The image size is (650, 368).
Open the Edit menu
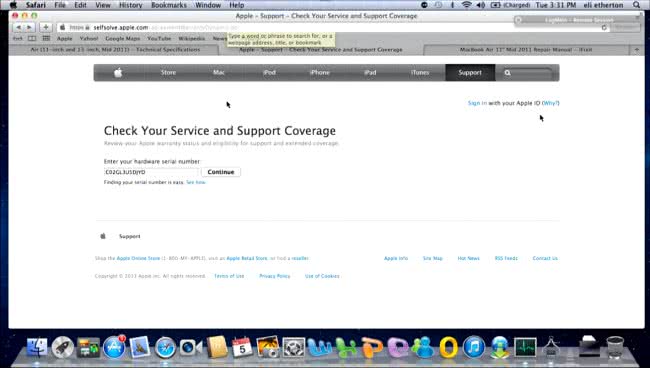point(80,5)
